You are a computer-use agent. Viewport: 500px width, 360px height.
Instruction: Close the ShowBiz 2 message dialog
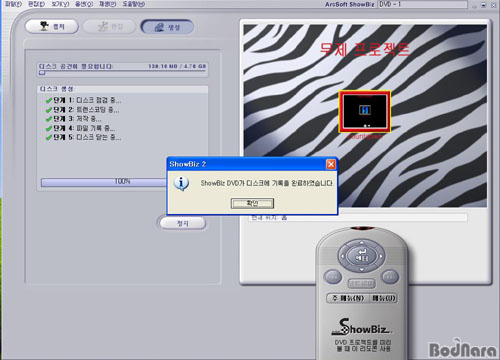[331, 164]
